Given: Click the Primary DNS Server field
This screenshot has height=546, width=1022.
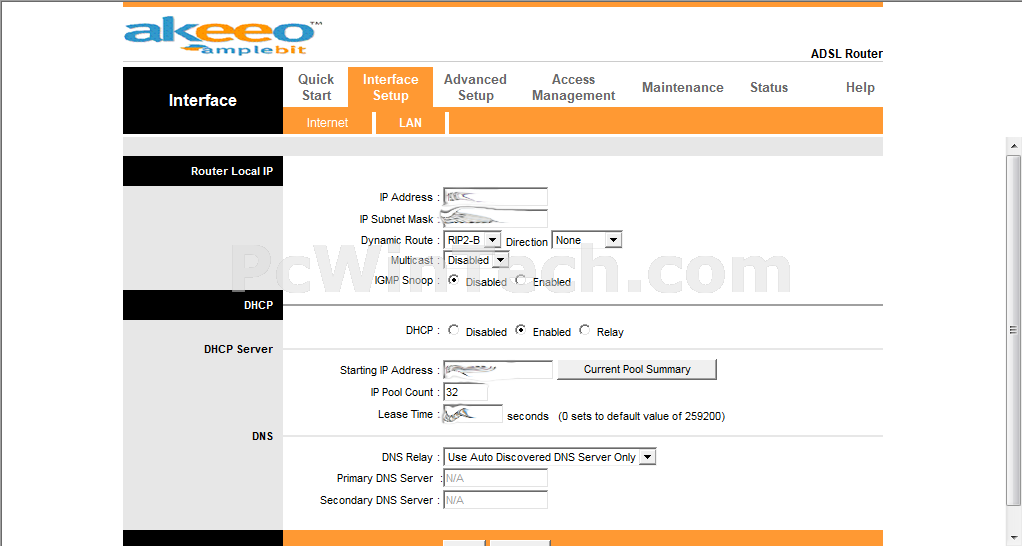Looking at the screenshot, I should [x=495, y=478].
